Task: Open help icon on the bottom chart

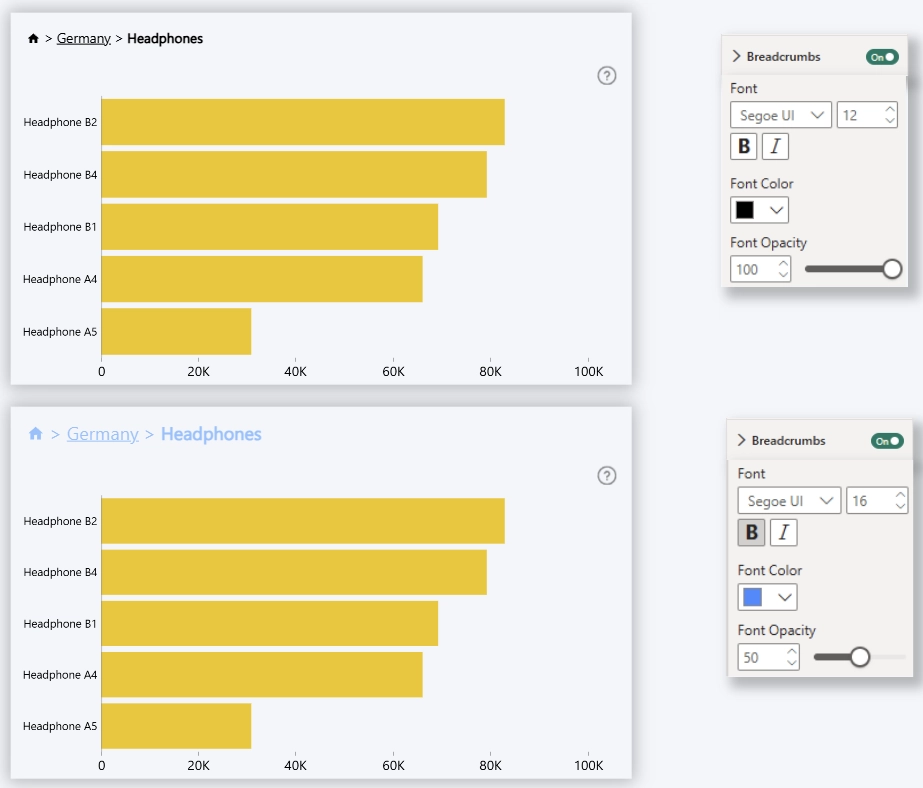Action: (606, 476)
